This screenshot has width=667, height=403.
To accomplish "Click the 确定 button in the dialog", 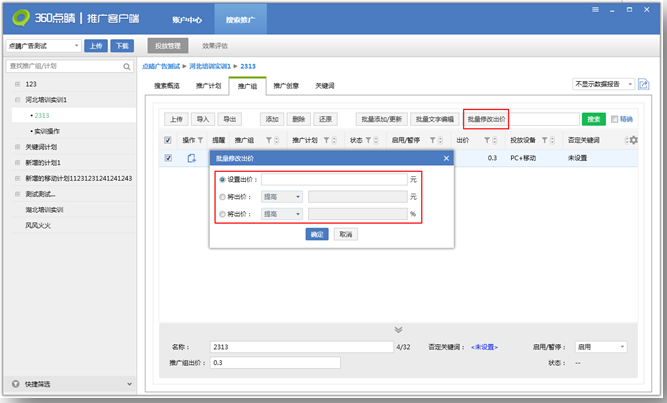I will (317, 234).
